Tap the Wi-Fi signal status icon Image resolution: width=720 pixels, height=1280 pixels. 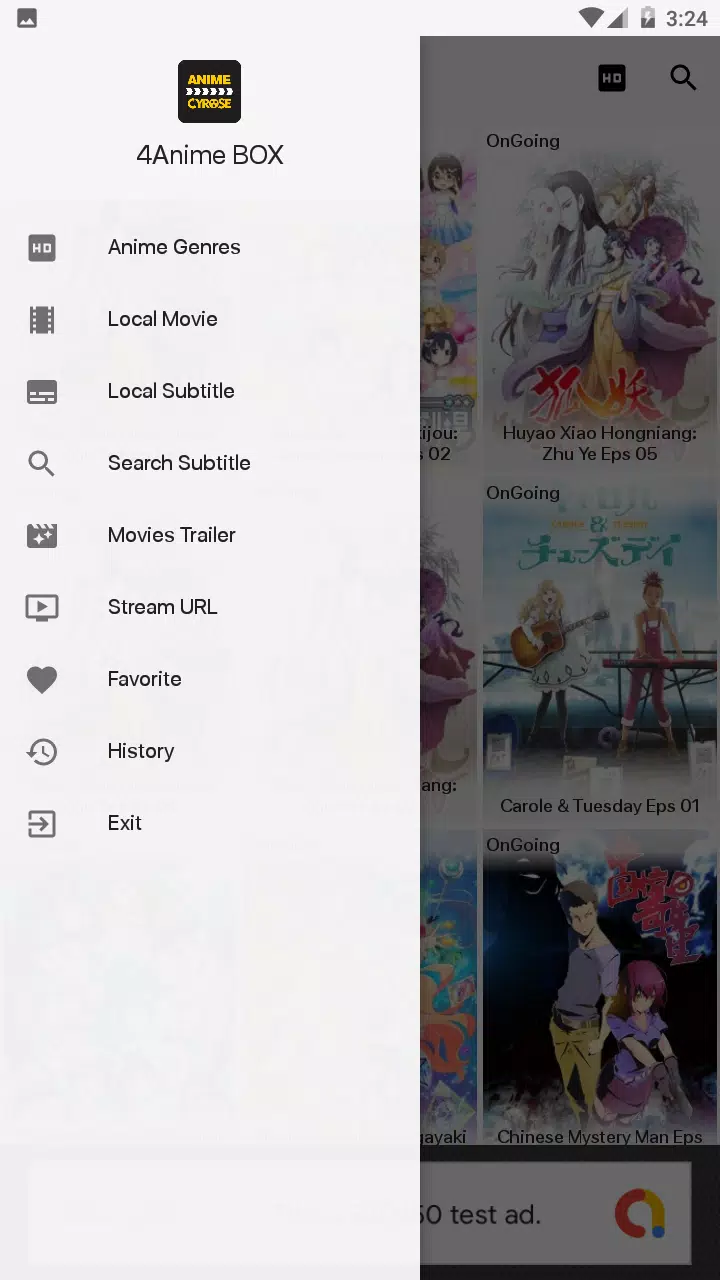click(x=591, y=18)
